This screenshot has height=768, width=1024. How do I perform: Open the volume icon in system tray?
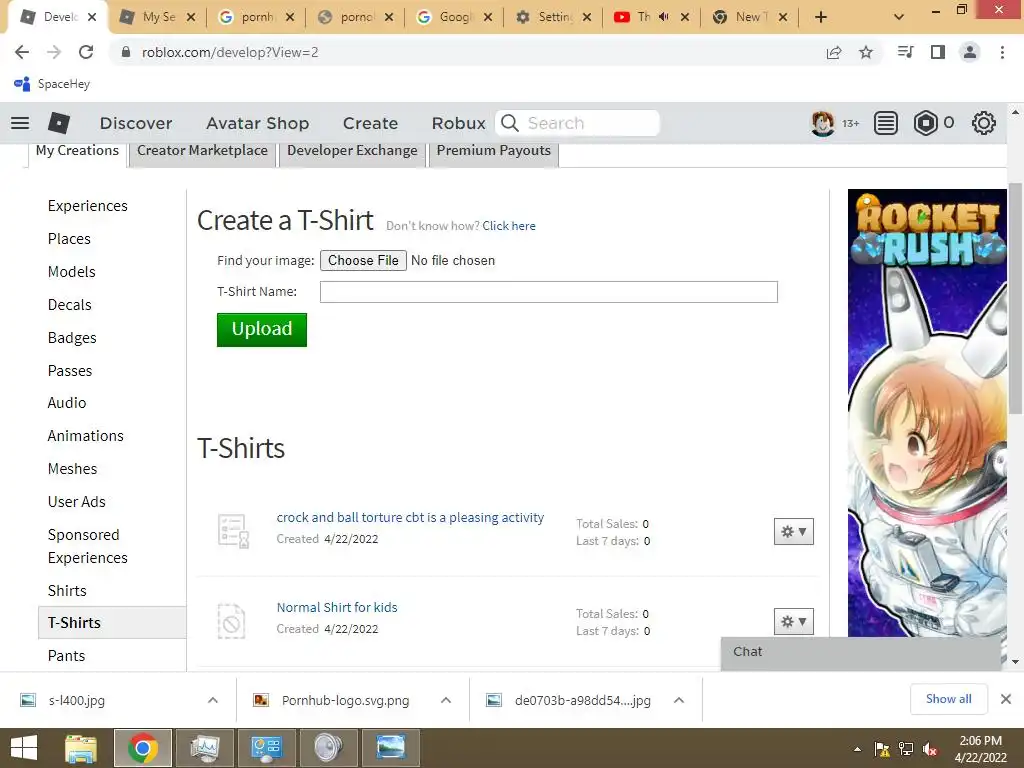pos(930,749)
